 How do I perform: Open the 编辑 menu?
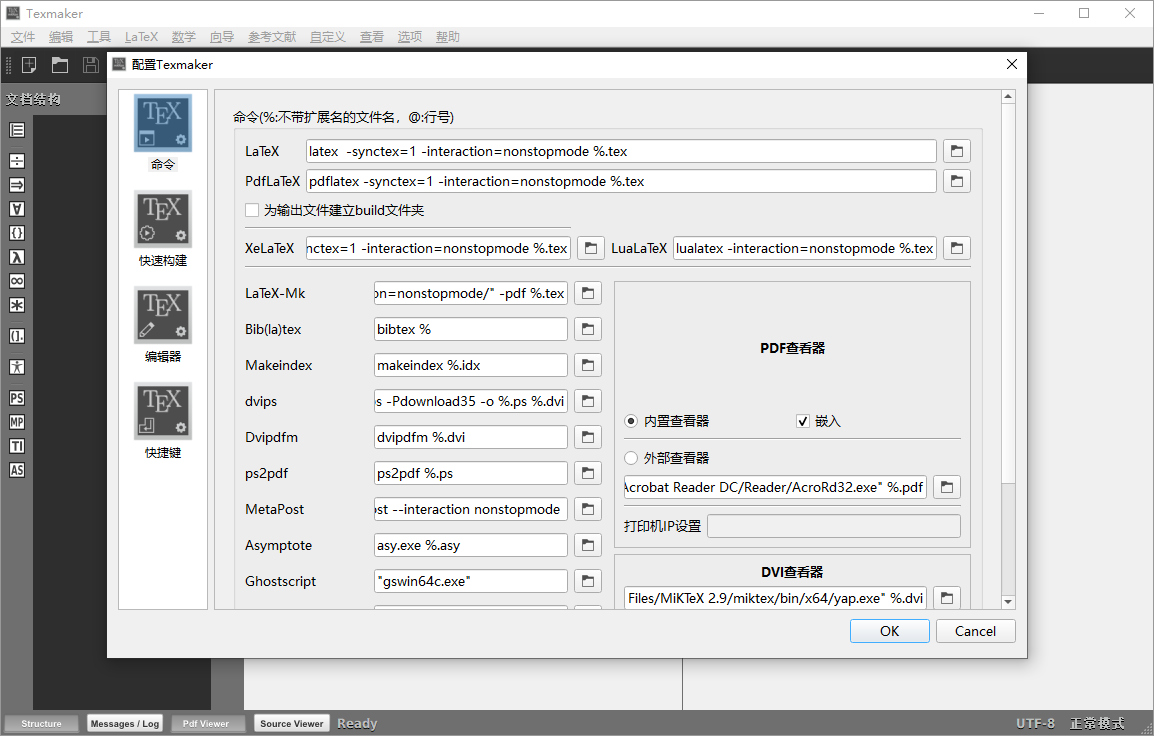point(61,37)
